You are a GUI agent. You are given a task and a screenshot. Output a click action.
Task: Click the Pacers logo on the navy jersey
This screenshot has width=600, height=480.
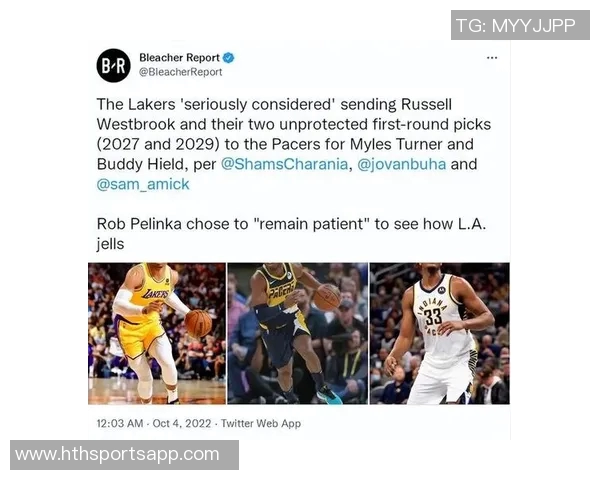[x=282, y=291]
